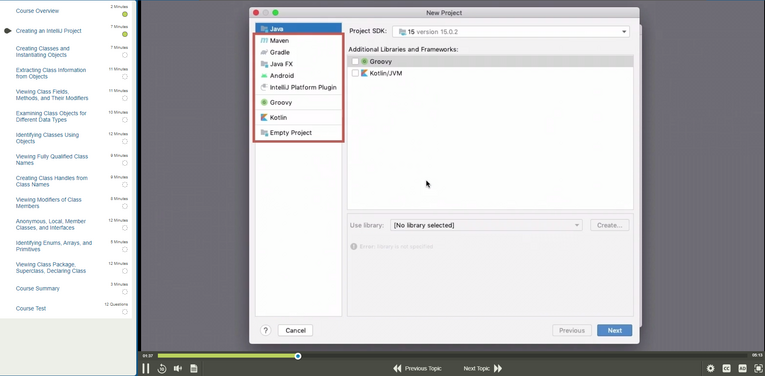The height and width of the screenshot is (376, 765).
Task: Select Empty Project type
Action: click(298, 133)
